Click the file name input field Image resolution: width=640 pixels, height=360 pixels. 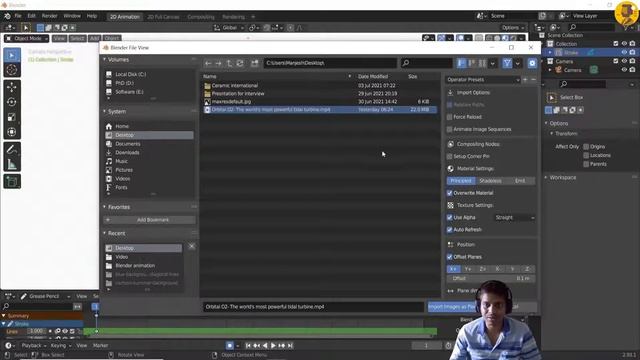[313, 307]
